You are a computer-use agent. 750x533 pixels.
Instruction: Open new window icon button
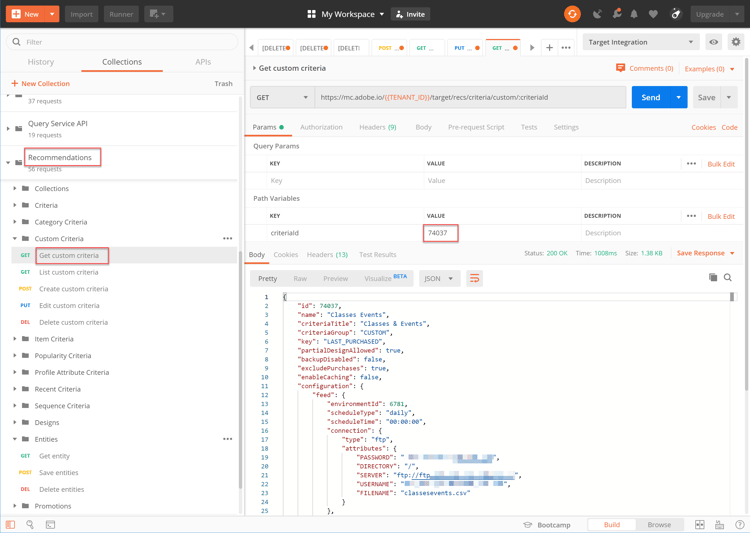click(x=158, y=14)
